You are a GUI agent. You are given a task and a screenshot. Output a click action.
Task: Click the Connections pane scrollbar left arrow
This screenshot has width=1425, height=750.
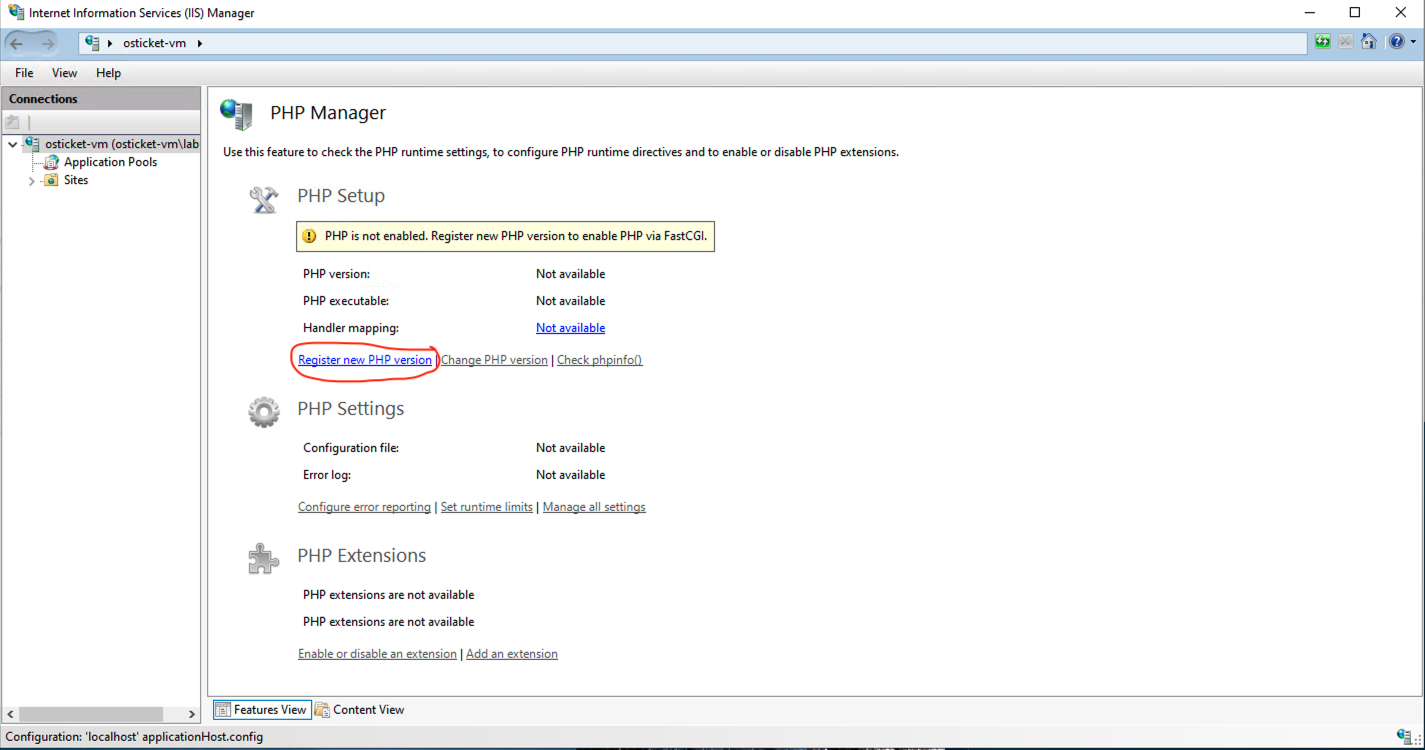11,714
